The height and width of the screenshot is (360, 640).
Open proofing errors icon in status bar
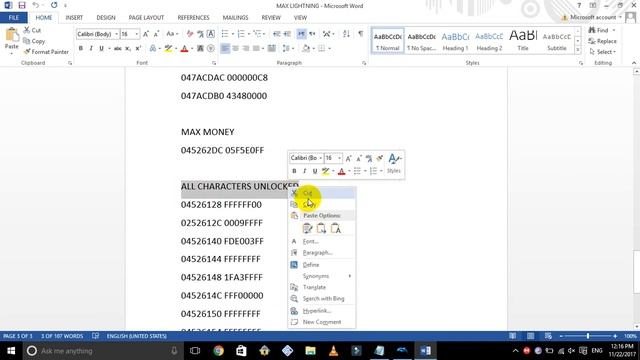(96, 336)
